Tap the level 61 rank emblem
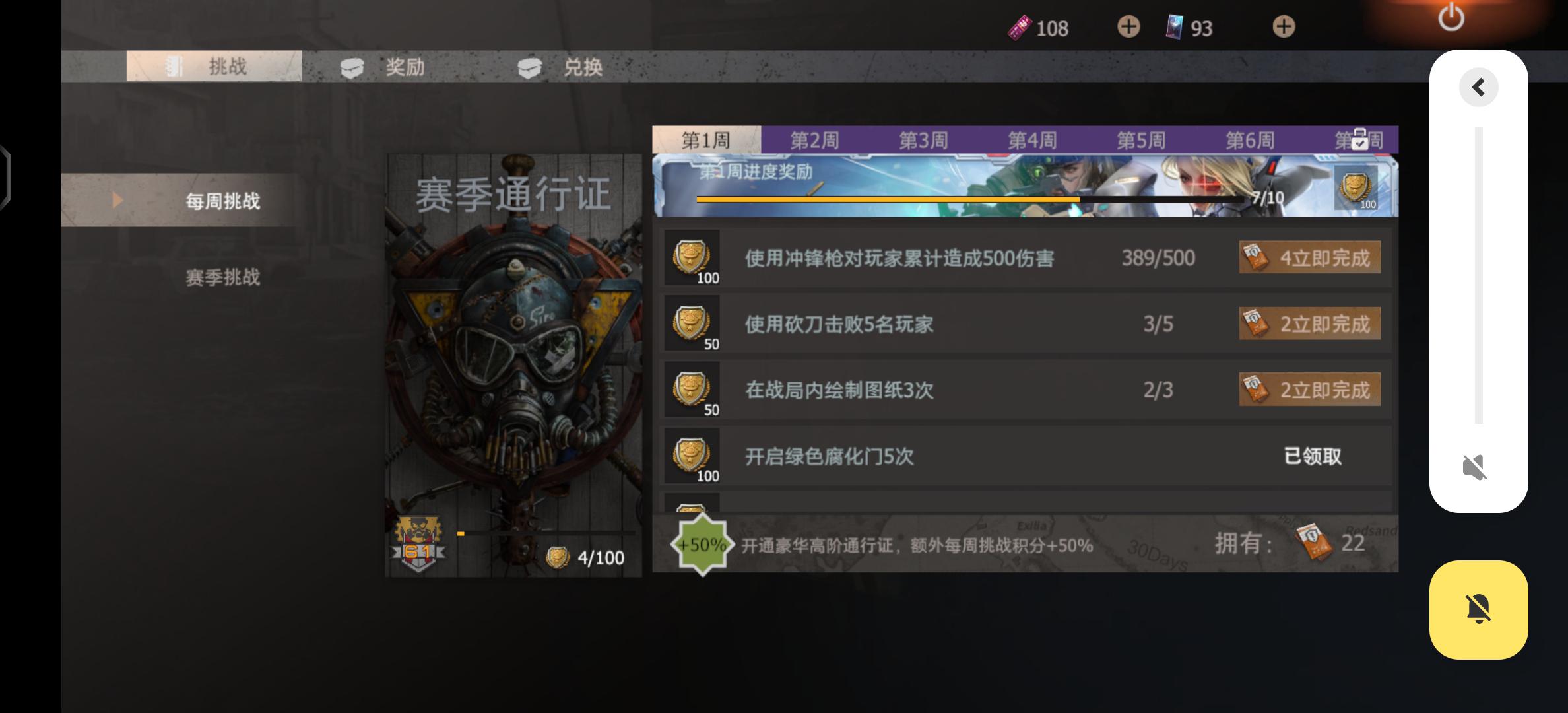 418,545
